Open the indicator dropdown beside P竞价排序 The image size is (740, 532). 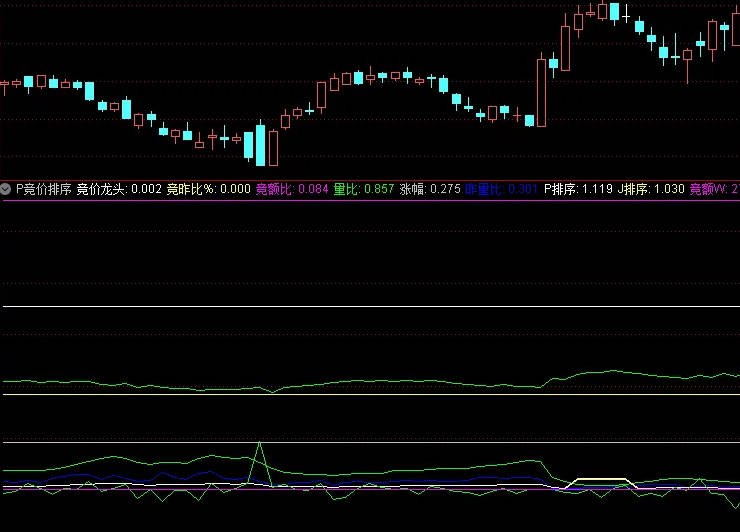5,189
